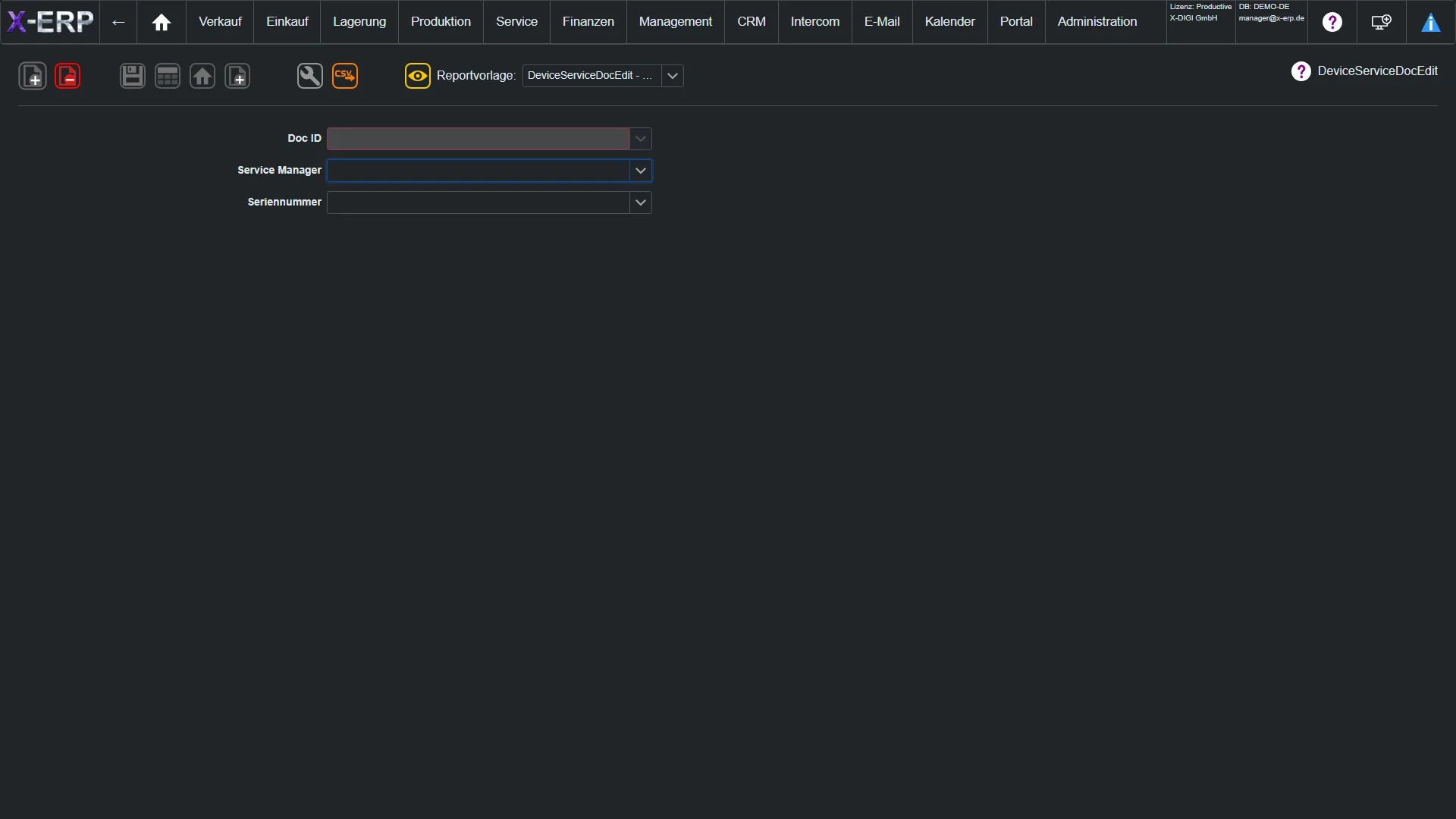Open the Einkauf menu
This screenshot has width=1456, height=819.
point(287,22)
